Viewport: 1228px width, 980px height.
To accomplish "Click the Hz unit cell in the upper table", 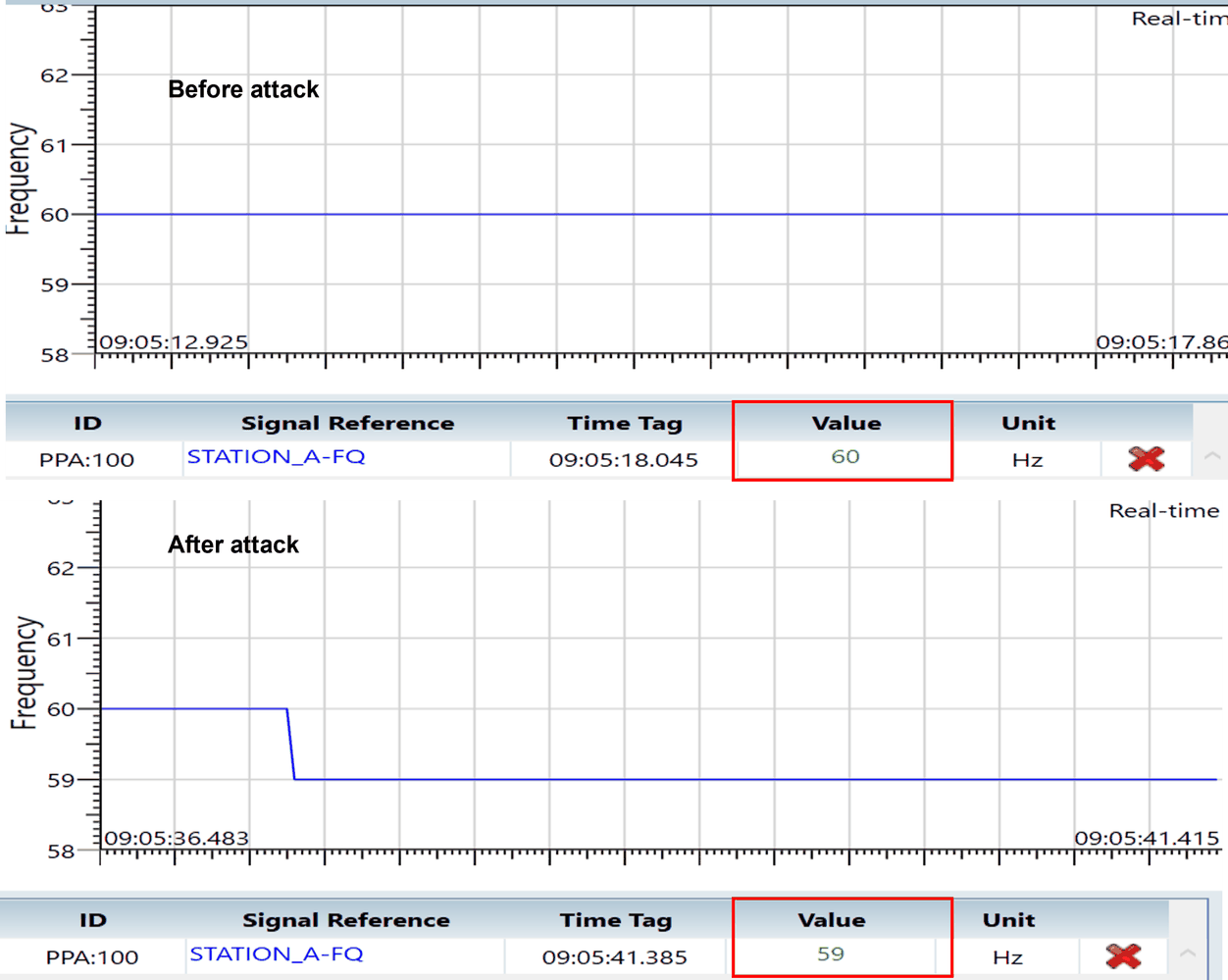I will click(1027, 460).
